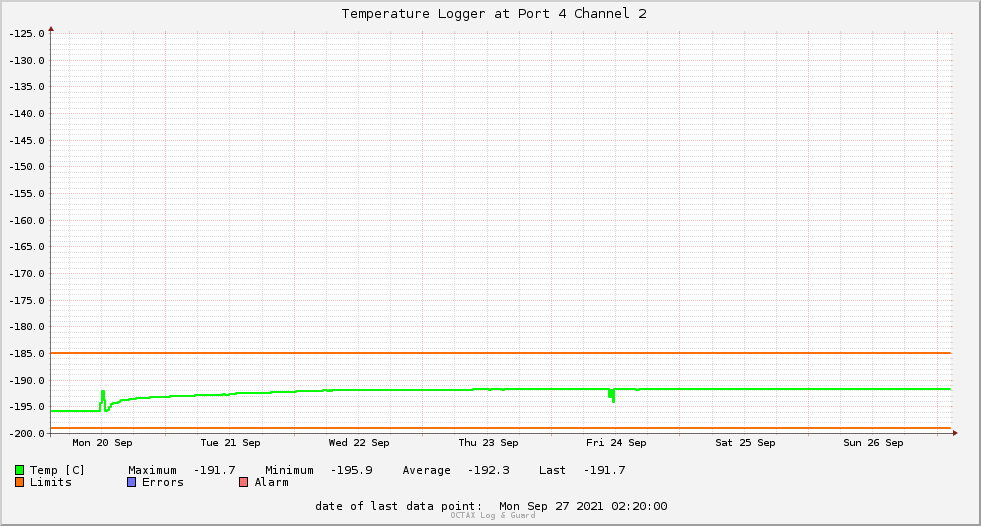981x526 pixels.
Task: Click the 'Errors' legend label
Action: (x=163, y=482)
